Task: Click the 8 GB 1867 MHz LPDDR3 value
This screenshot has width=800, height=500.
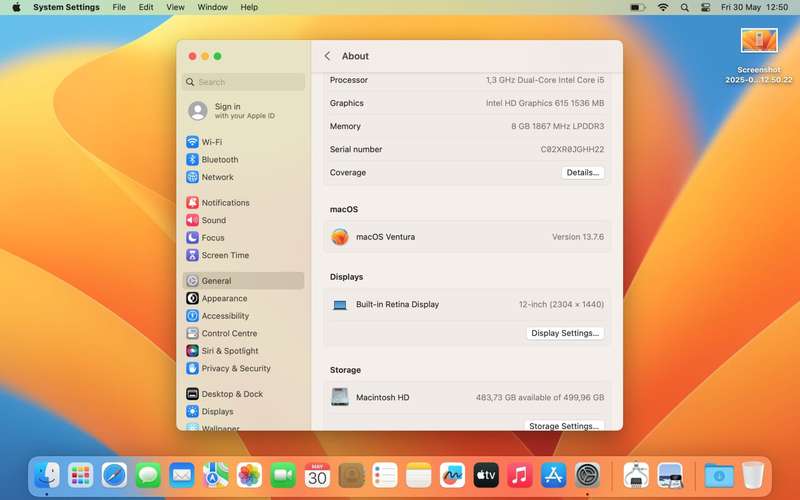Action: [557, 126]
